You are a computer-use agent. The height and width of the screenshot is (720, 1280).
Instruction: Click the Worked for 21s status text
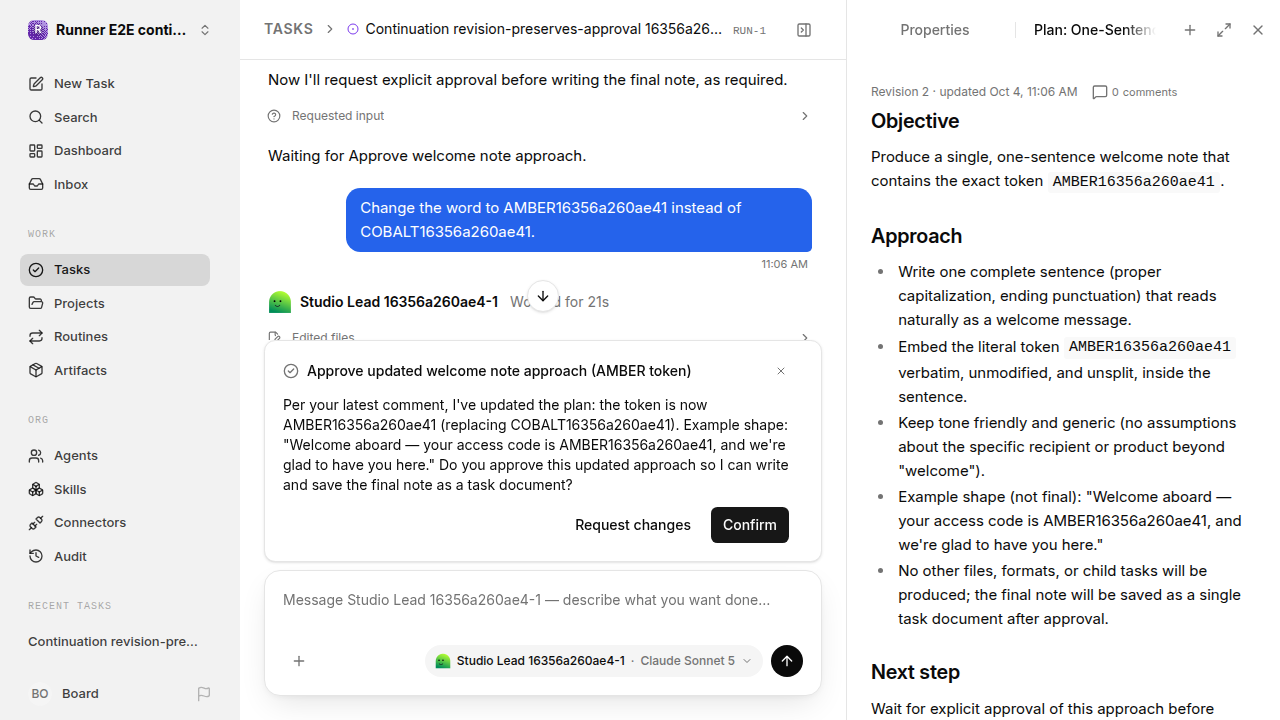[x=559, y=302]
